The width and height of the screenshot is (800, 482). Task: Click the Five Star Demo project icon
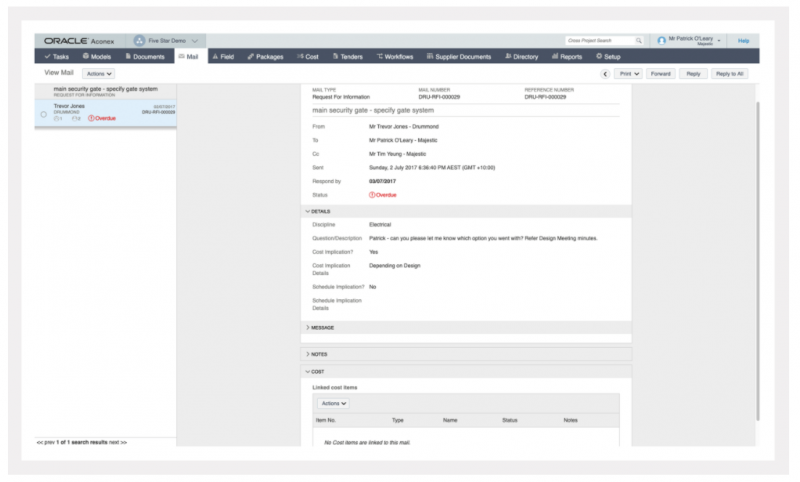pyautogui.click(x=139, y=41)
